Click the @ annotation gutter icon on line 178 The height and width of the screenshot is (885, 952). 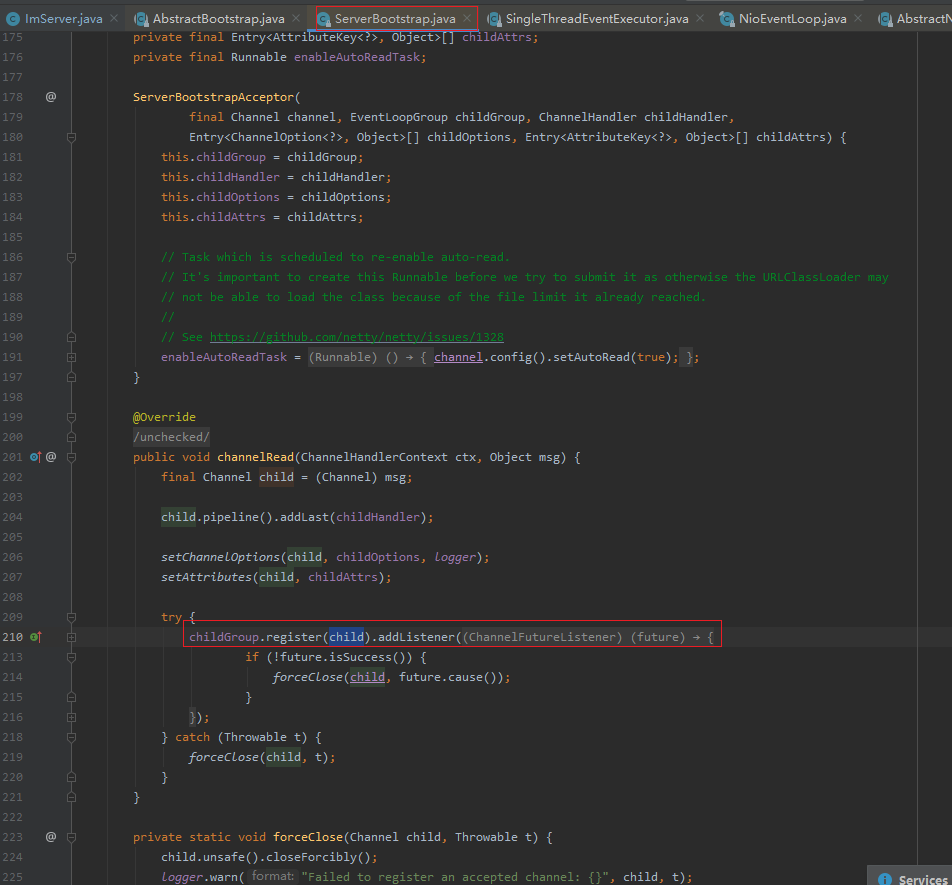(51, 97)
